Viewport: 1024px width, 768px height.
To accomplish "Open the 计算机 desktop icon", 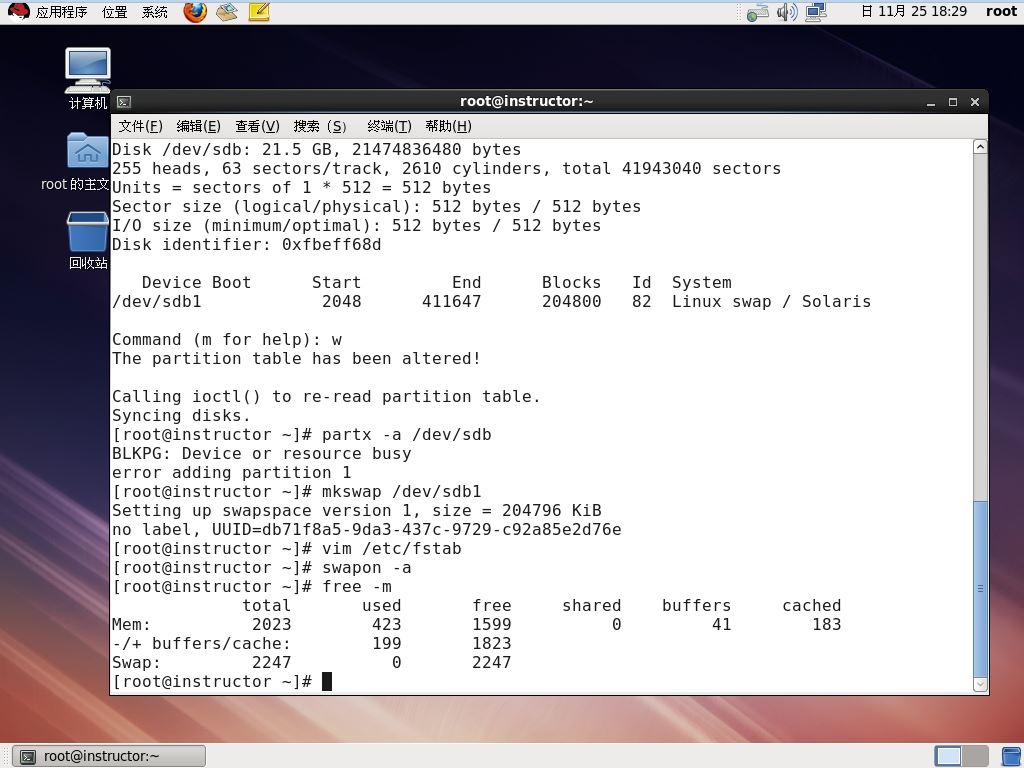I will click(88, 78).
